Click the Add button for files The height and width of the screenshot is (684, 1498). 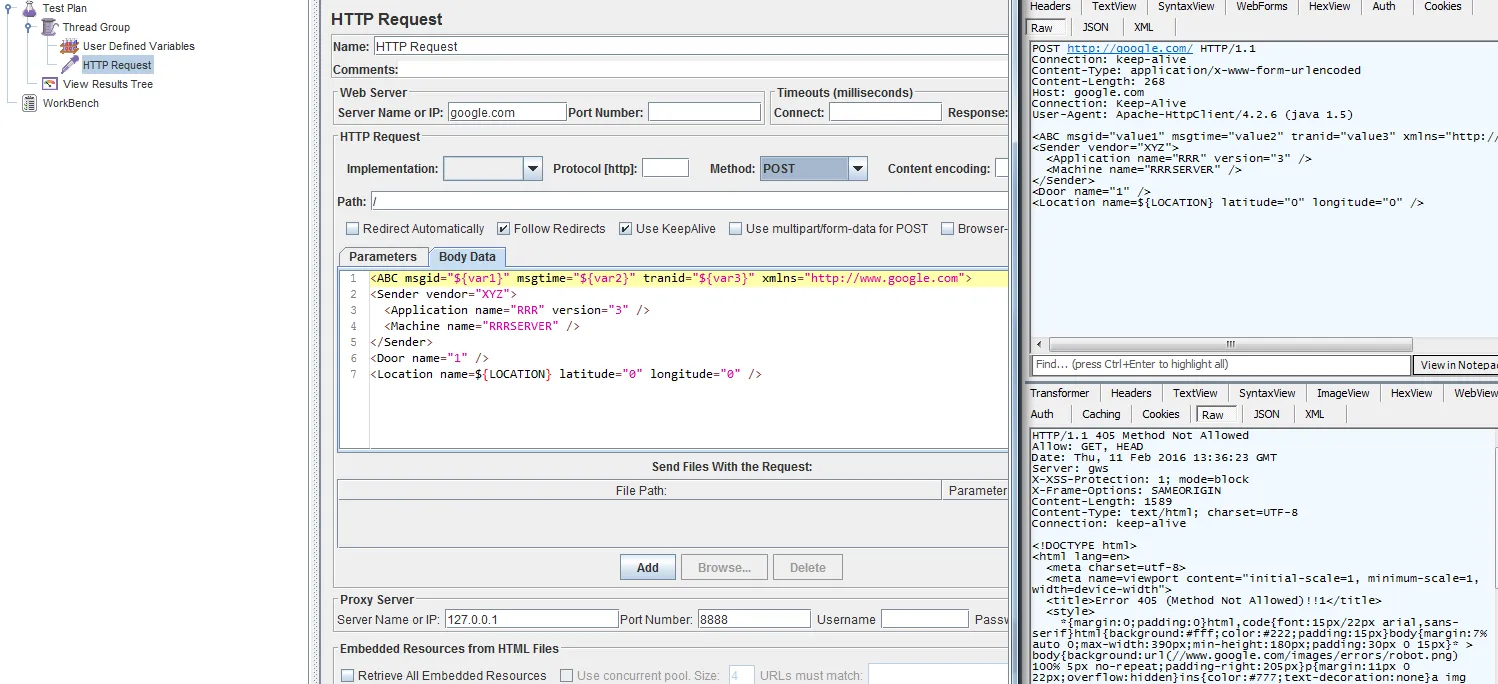pyautogui.click(x=647, y=568)
